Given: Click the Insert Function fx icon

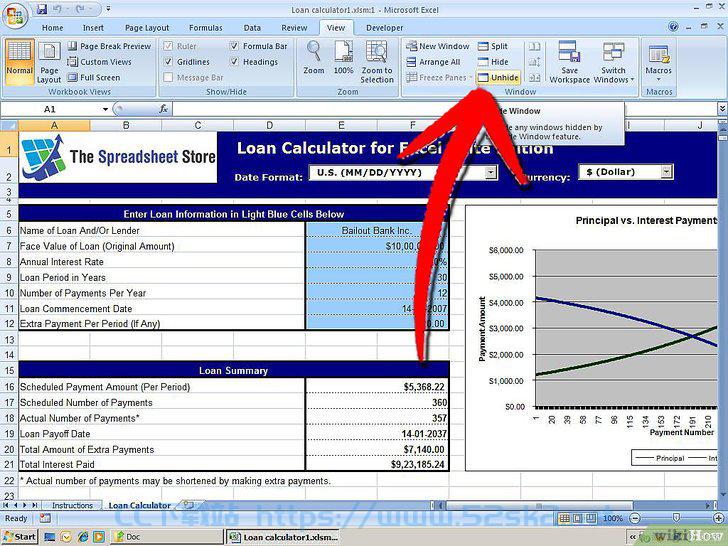Looking at the screenshot, I should pyautogui.click(x=163, y=109).
